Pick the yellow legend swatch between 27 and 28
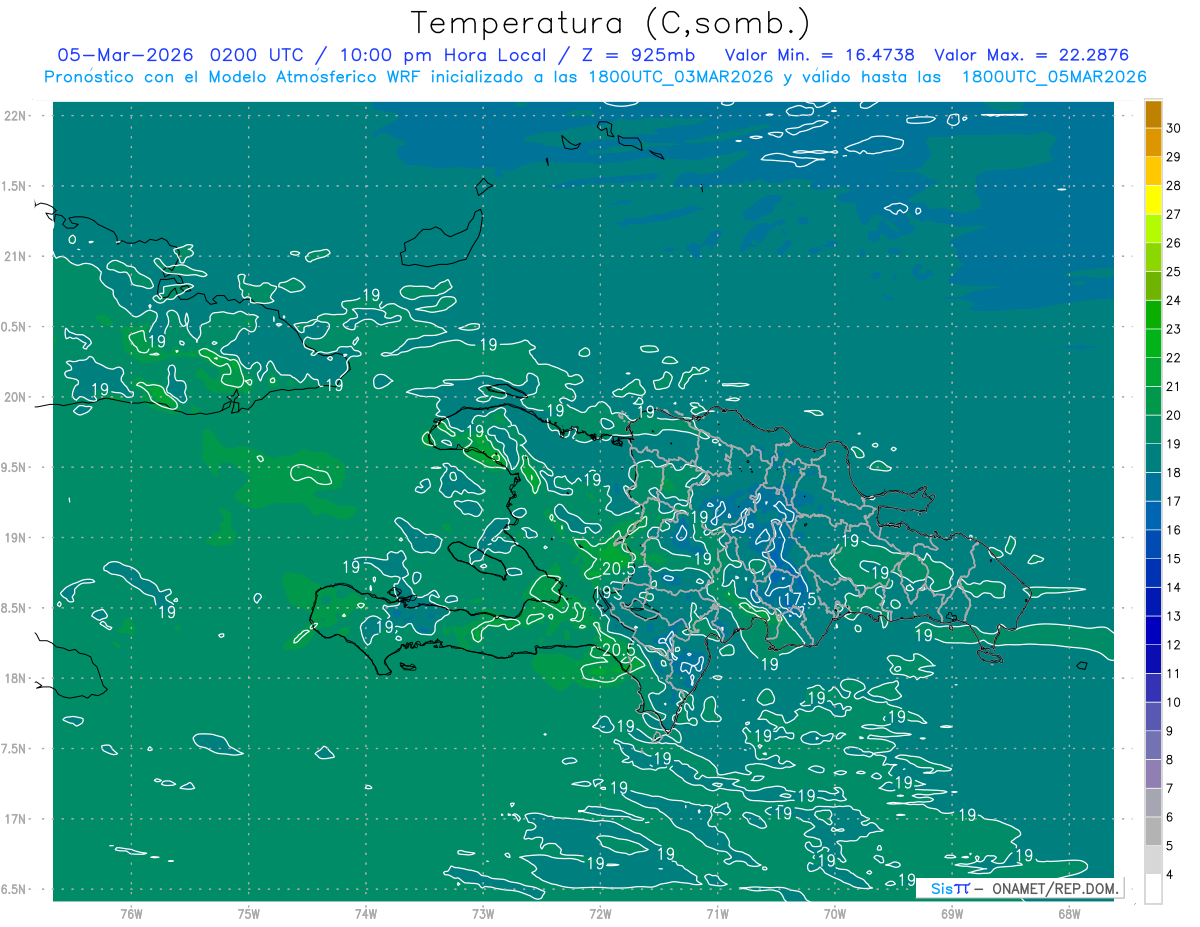1200x927 pixels. 1154,200
